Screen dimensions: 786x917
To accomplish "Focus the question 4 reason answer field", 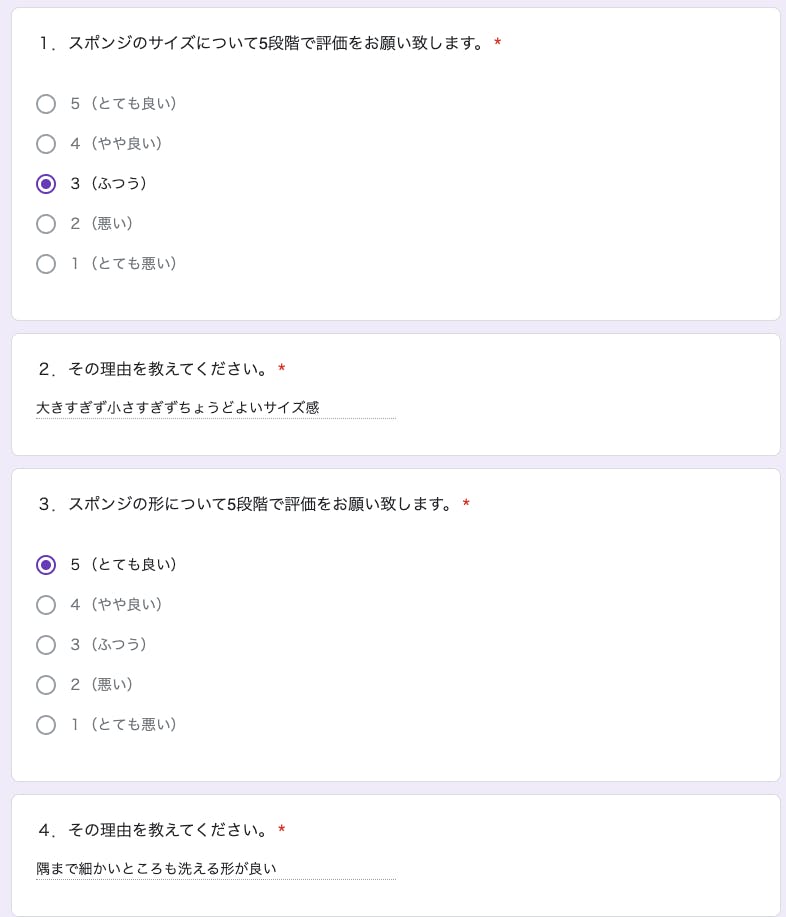I will (215, 869).
